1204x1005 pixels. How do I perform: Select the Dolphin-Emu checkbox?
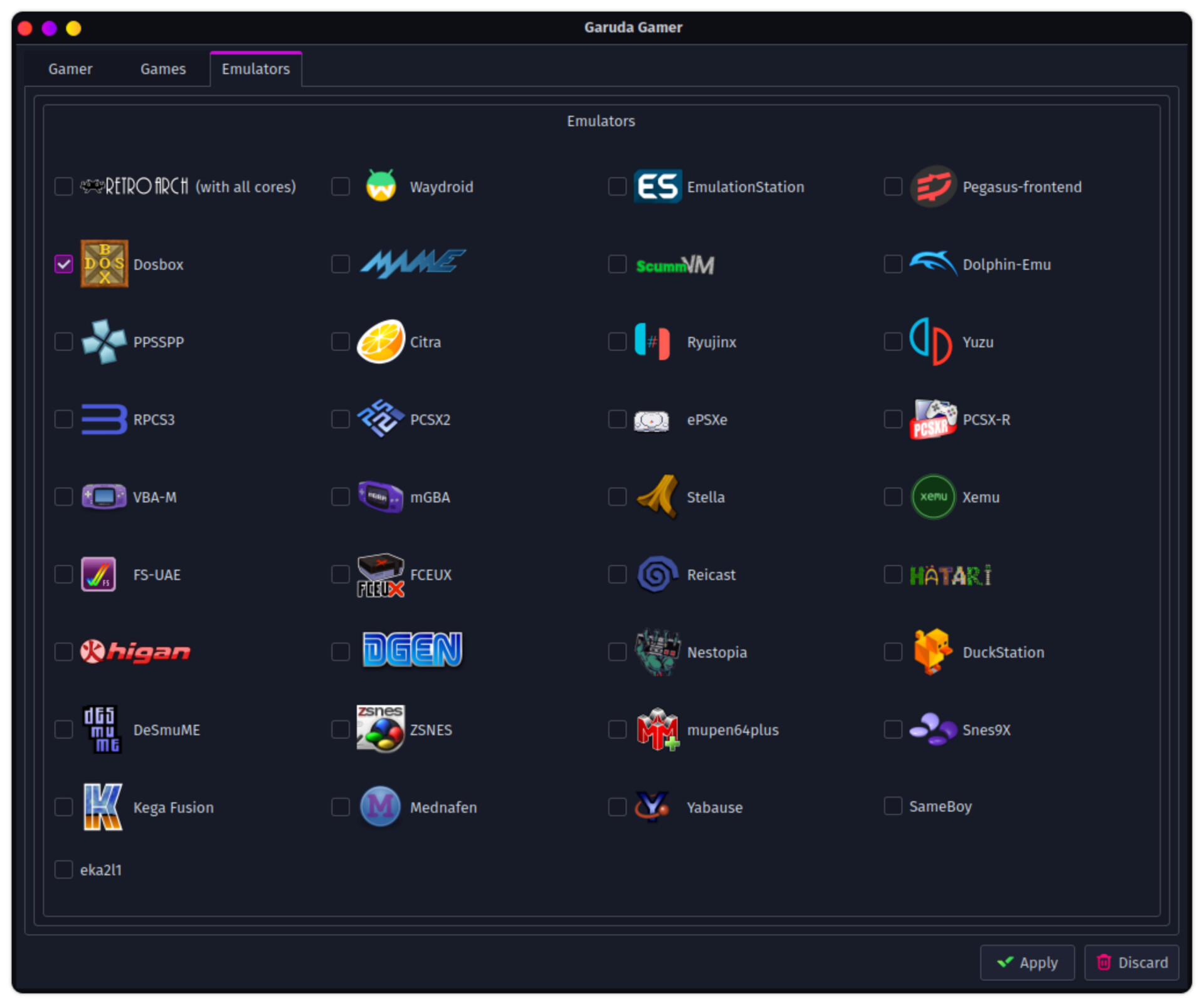click(x=893, y=264)
